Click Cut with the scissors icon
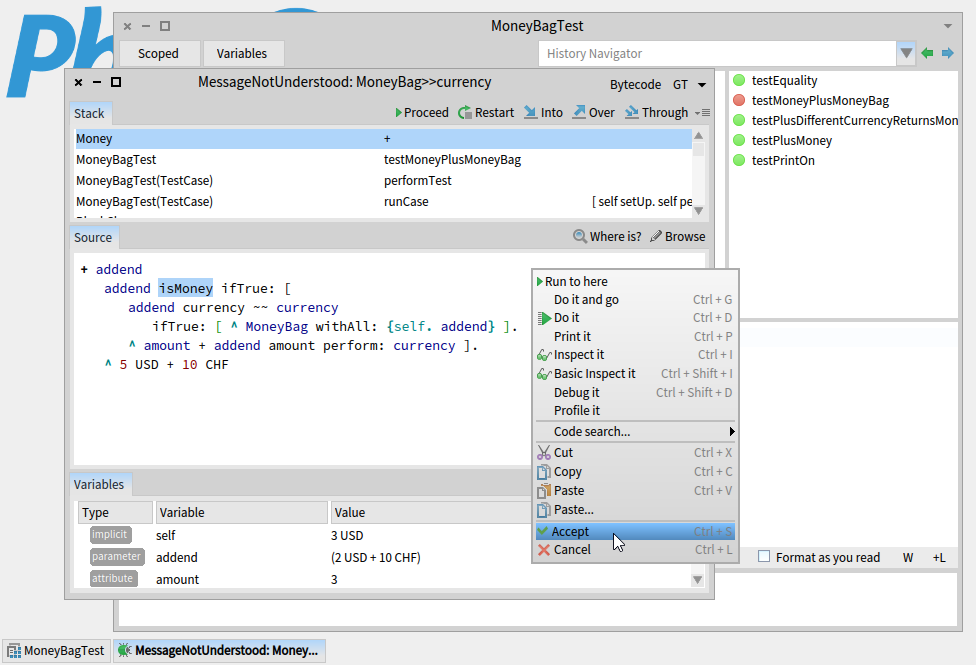 pos(635,453)
